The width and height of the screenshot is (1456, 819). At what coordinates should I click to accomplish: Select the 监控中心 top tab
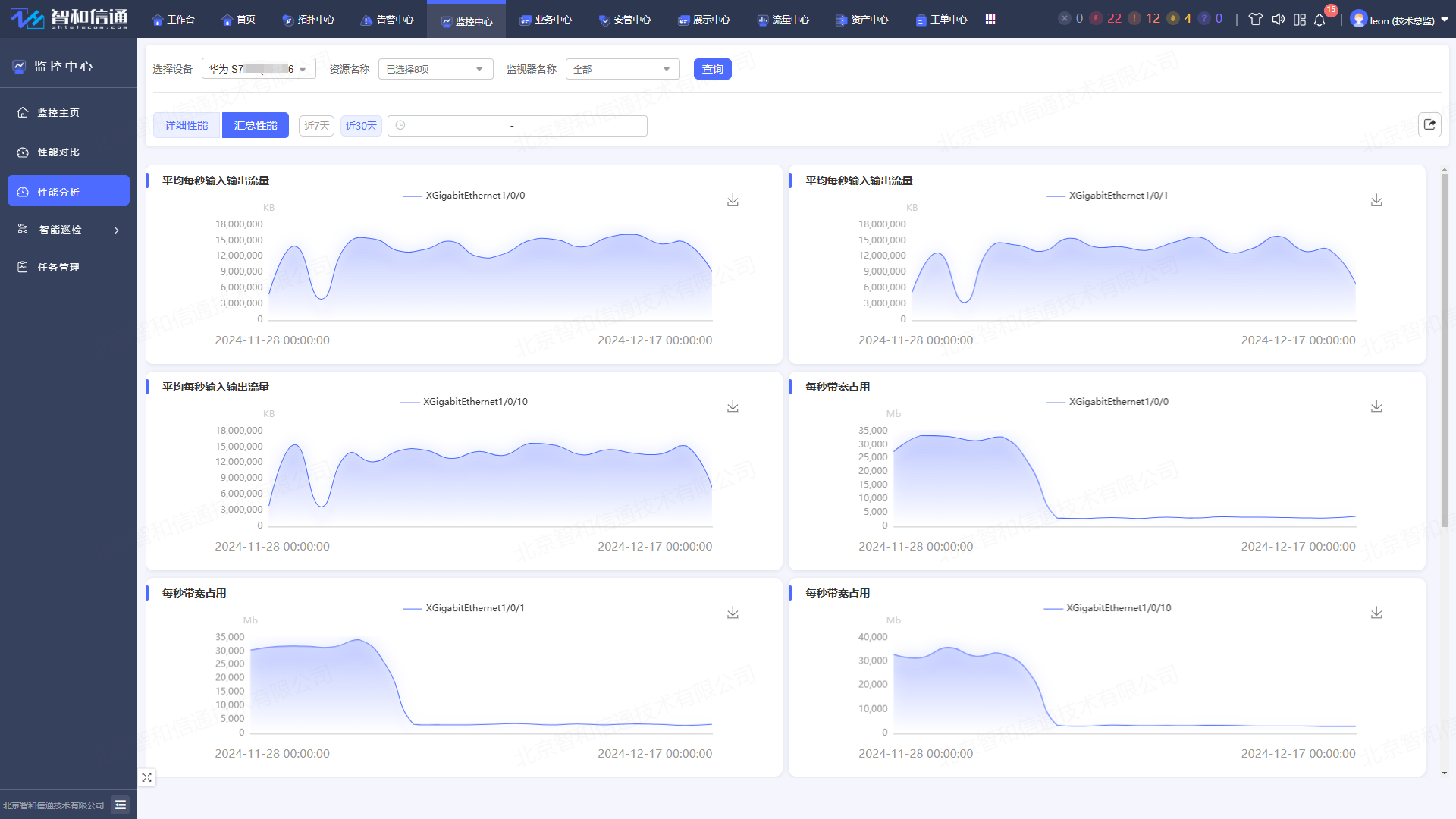tap(466, 20)
